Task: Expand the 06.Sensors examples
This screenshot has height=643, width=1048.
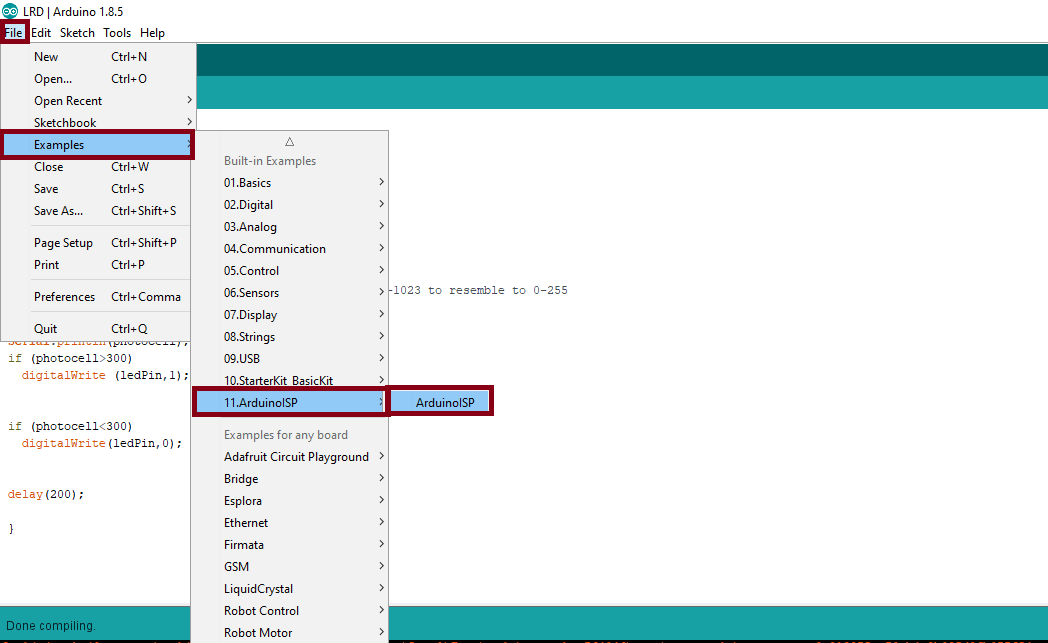Action: [290, 293]
